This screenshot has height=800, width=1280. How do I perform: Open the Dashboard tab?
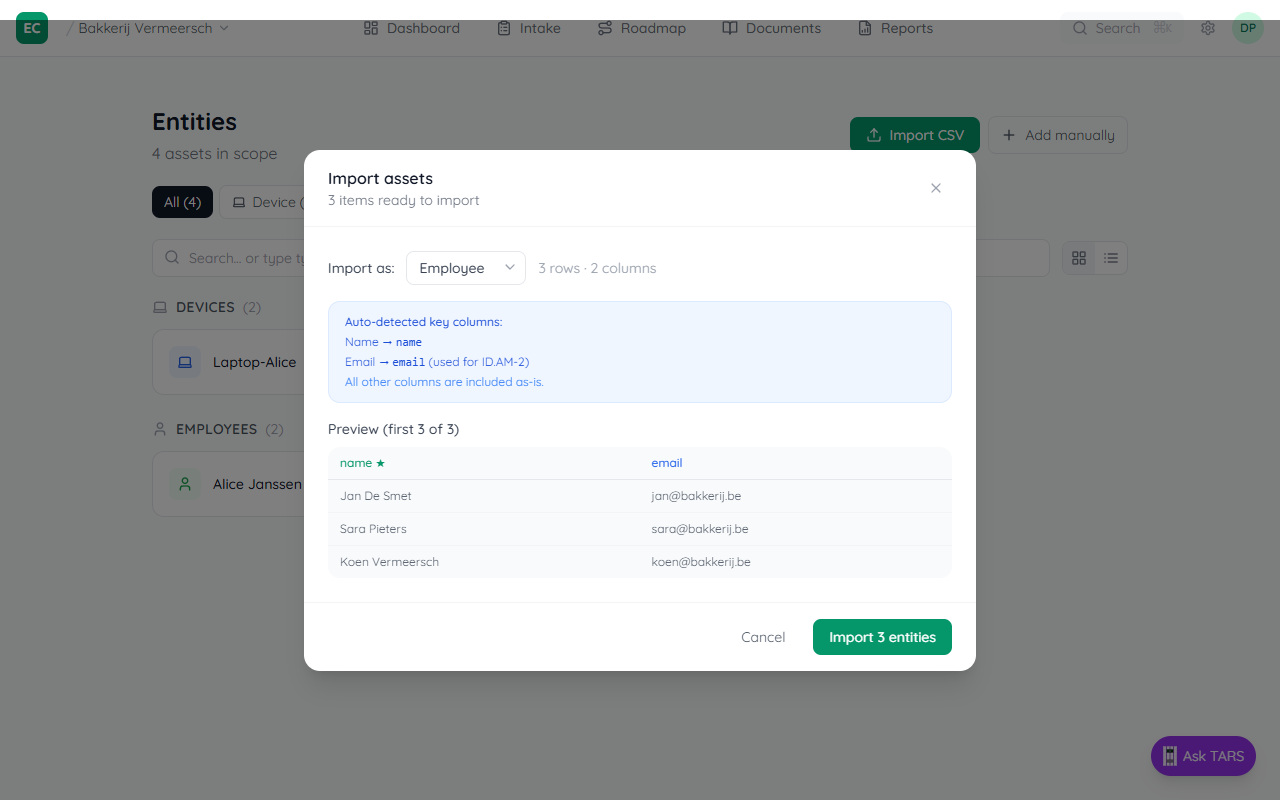(x=411, y=28)
